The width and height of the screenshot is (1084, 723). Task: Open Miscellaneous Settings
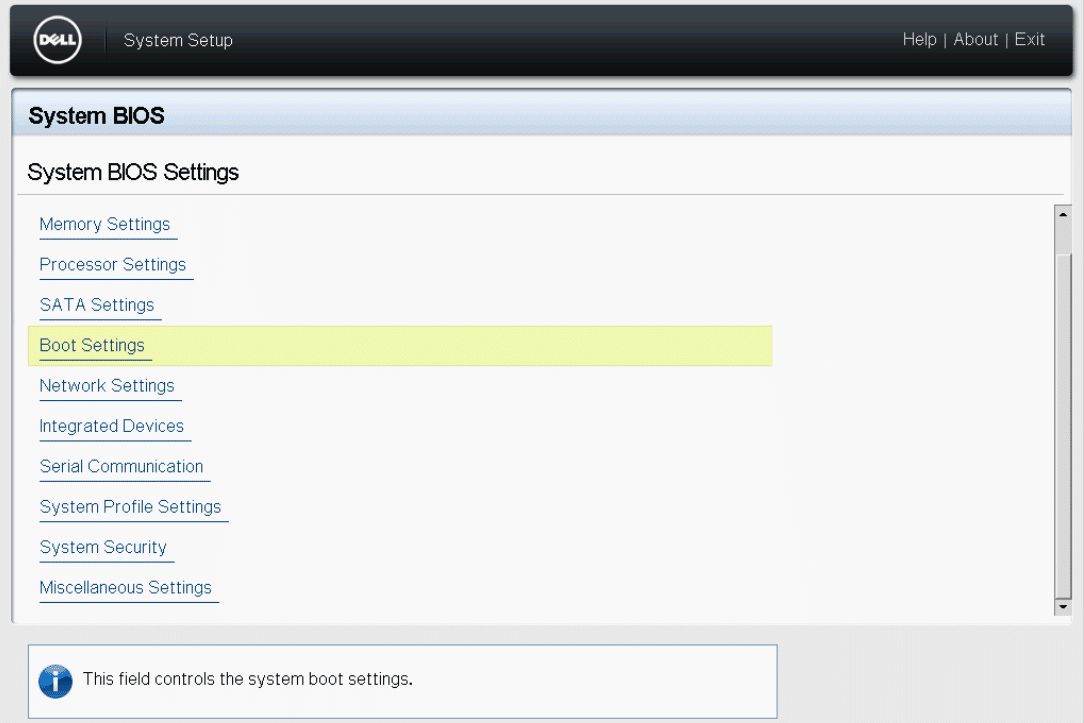coord(125,587)
